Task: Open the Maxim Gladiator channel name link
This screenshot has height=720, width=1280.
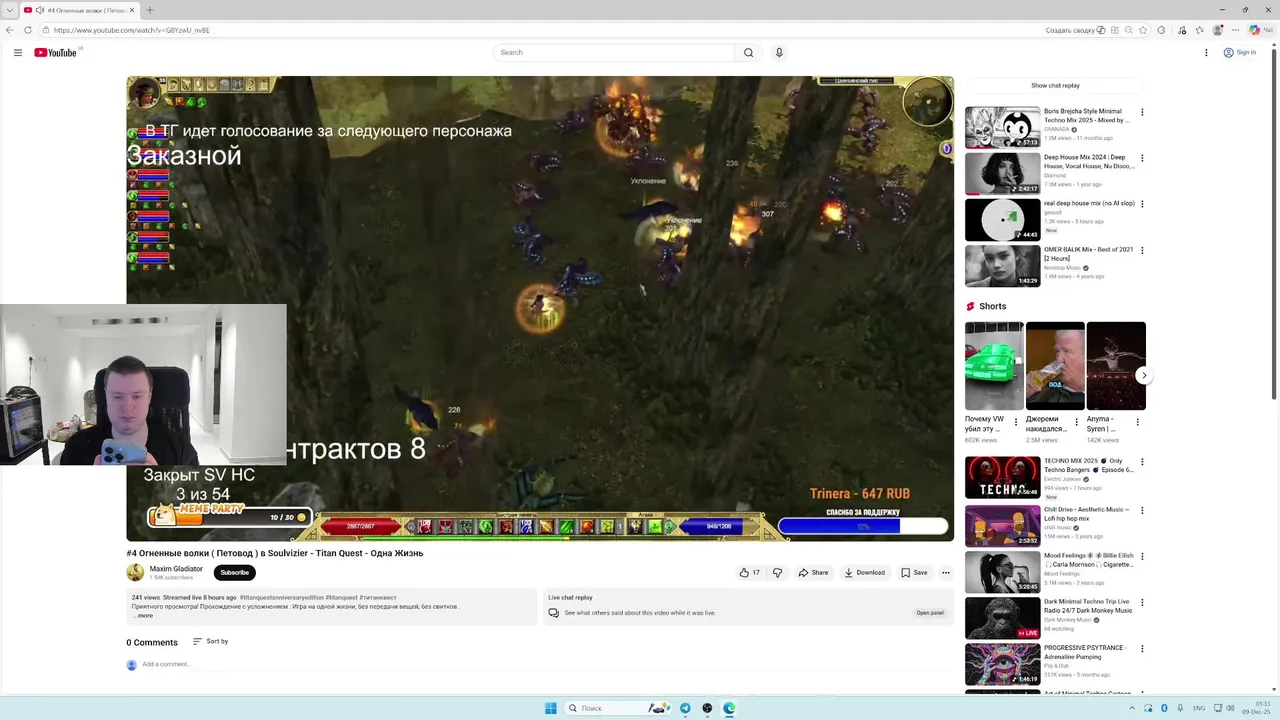Action: pyautogui.click(x=176, y=568)
